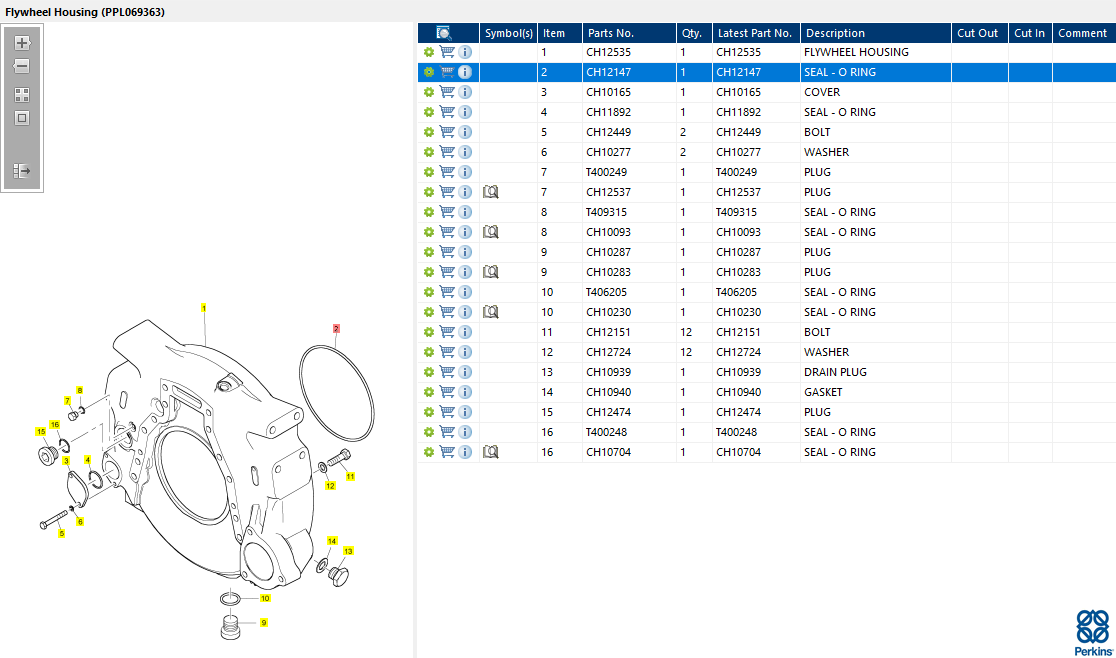Add T409315 Seal O Ring to the cart

[447, 212]
